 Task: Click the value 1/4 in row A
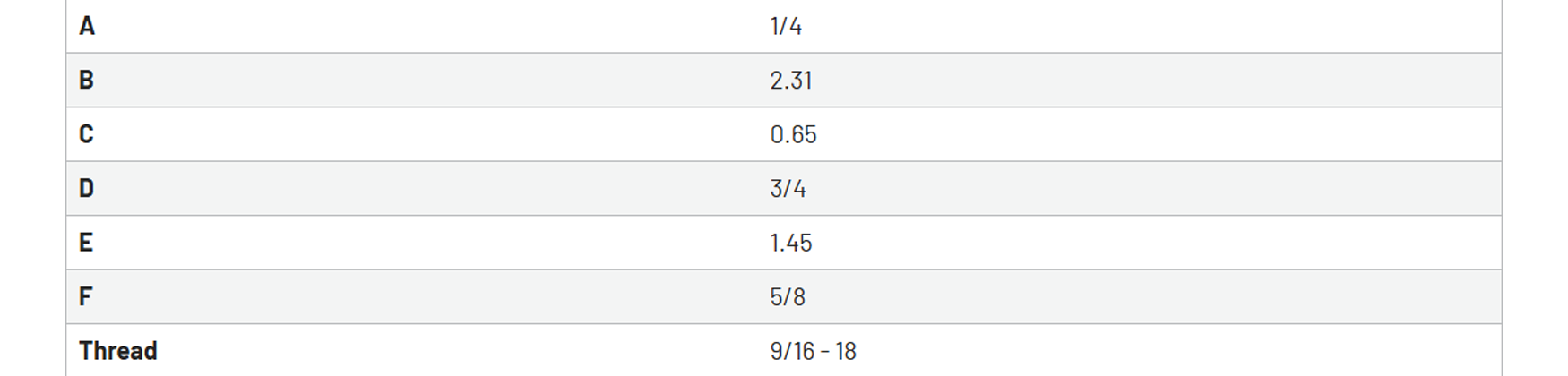point(786,26)
